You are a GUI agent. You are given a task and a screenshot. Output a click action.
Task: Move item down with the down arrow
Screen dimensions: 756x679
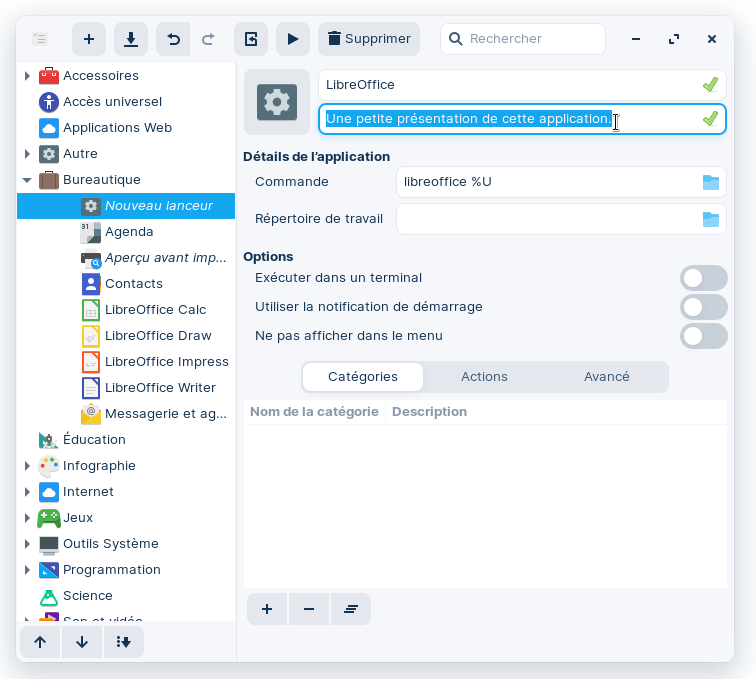[x=82, y=642]
